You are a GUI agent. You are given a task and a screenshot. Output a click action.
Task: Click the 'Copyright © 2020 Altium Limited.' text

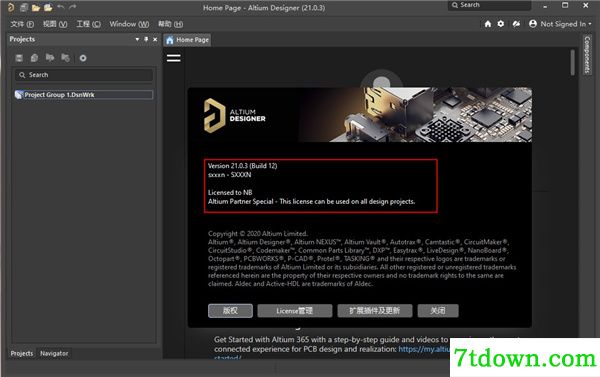coord(258,233)
